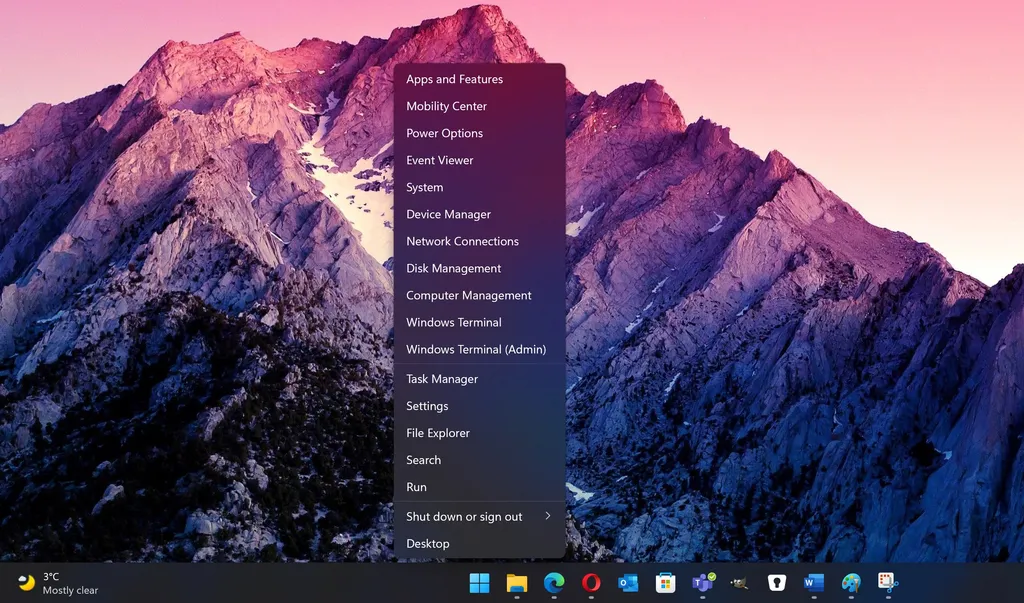Open Microsoft Teams taskbar icon

(703, 583)
